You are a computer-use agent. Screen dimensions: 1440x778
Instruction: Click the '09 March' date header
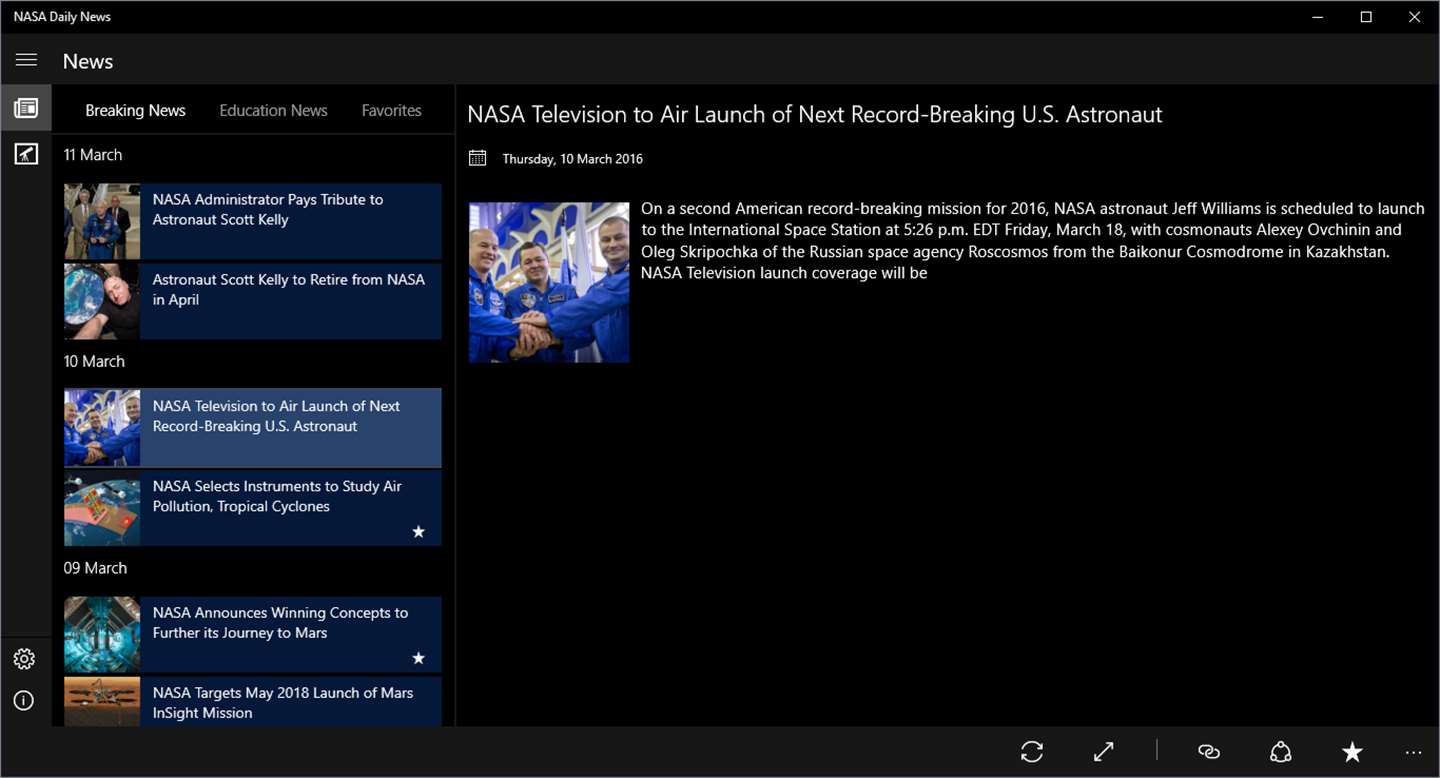pos(95,568)
